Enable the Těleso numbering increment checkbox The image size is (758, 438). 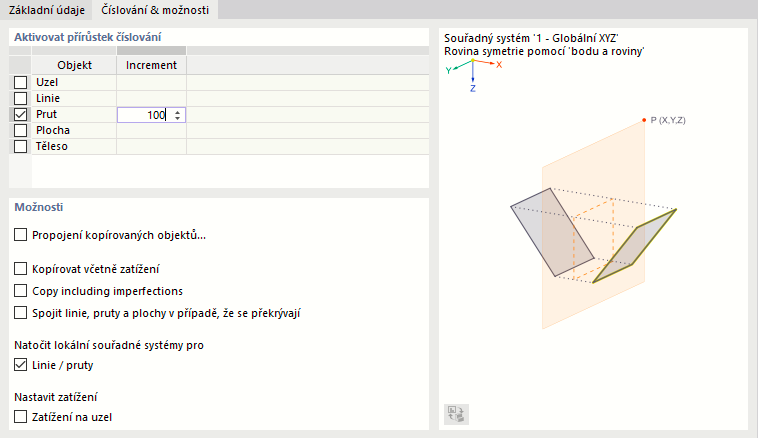[21, 147]
